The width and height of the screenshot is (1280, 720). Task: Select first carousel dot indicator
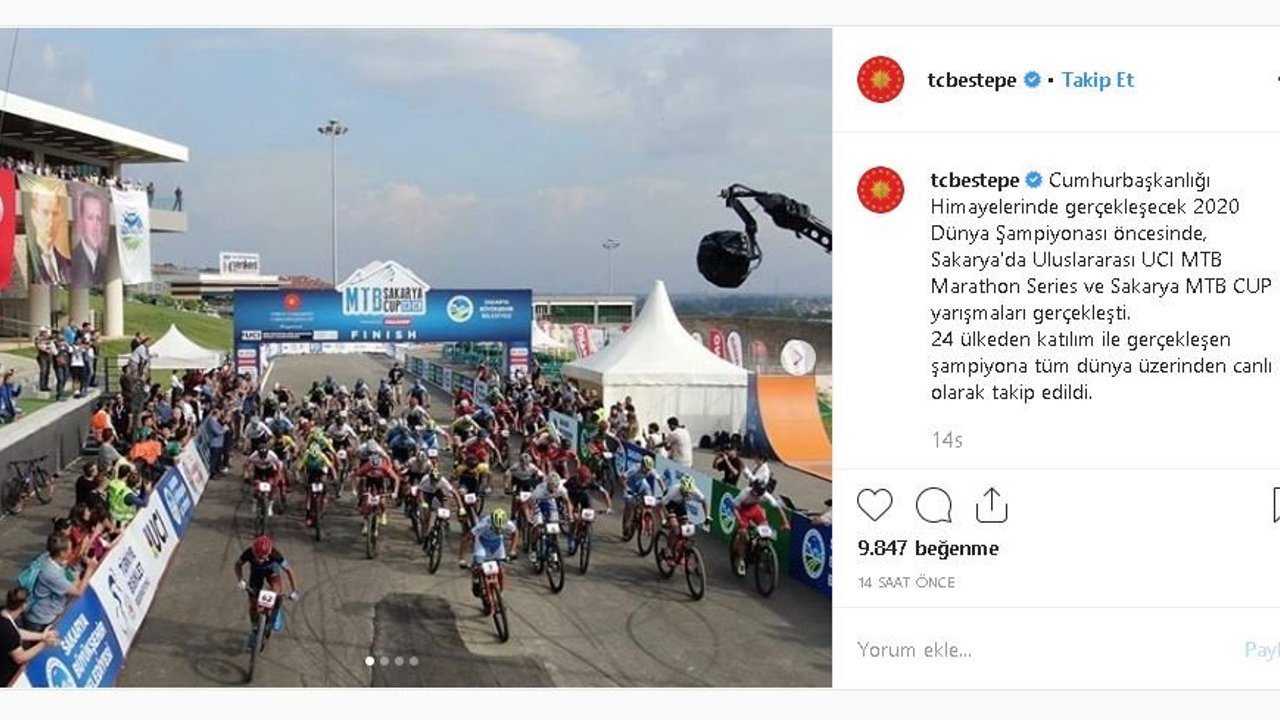370,661
